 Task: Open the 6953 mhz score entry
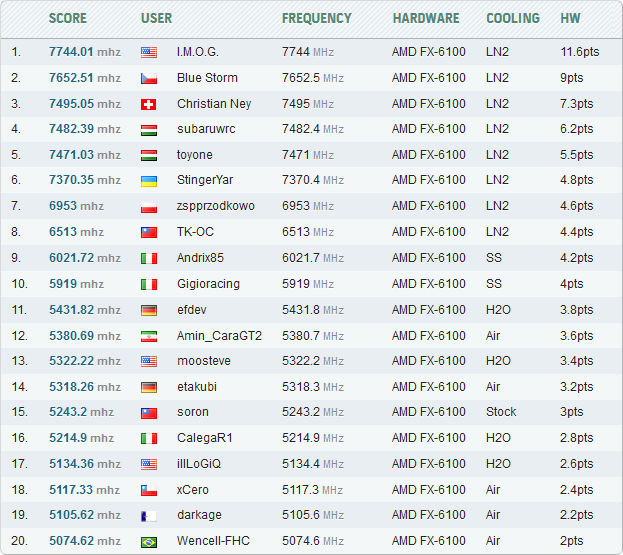coord(76,206)
